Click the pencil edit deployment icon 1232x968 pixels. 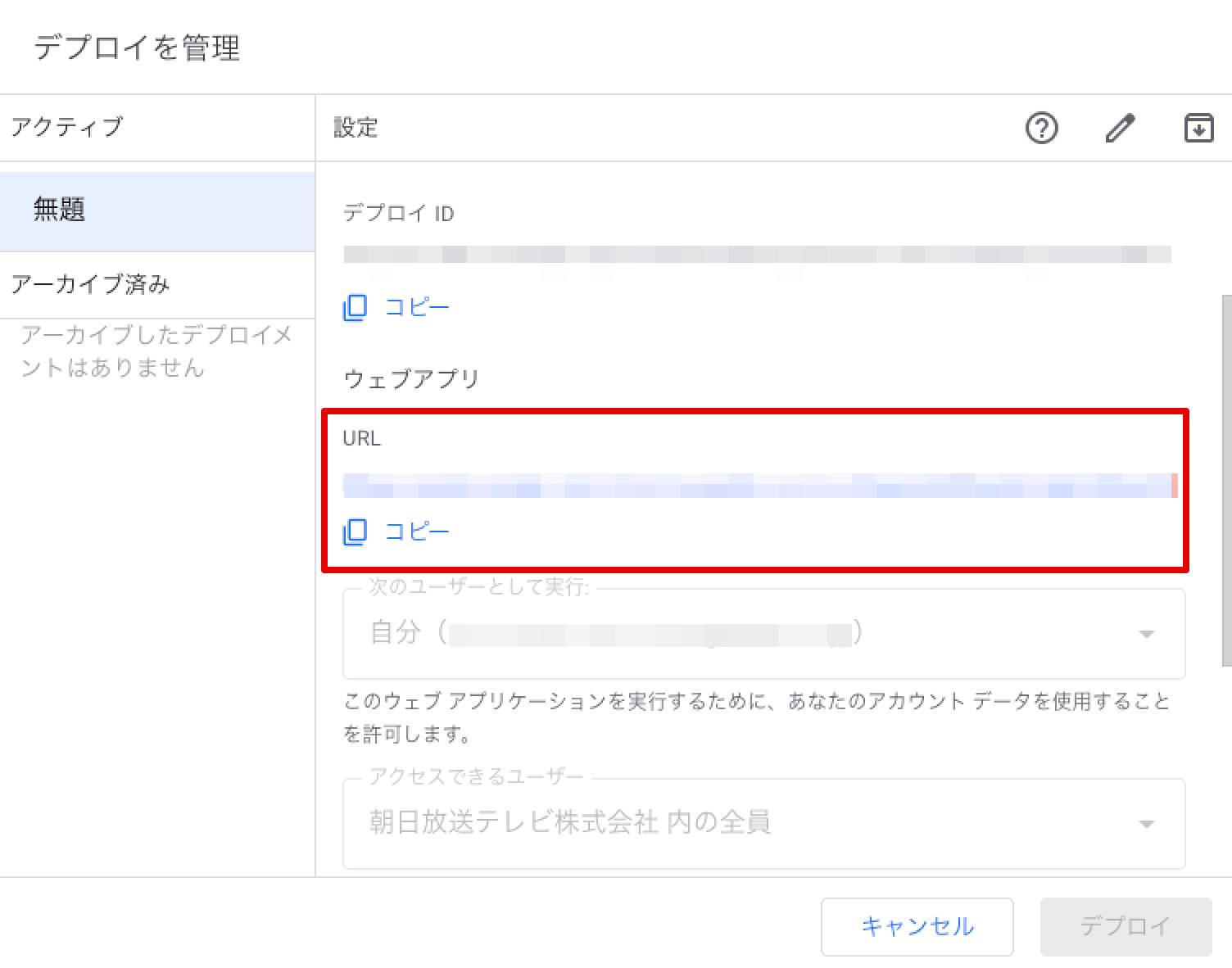click(x=1120, y=129)
